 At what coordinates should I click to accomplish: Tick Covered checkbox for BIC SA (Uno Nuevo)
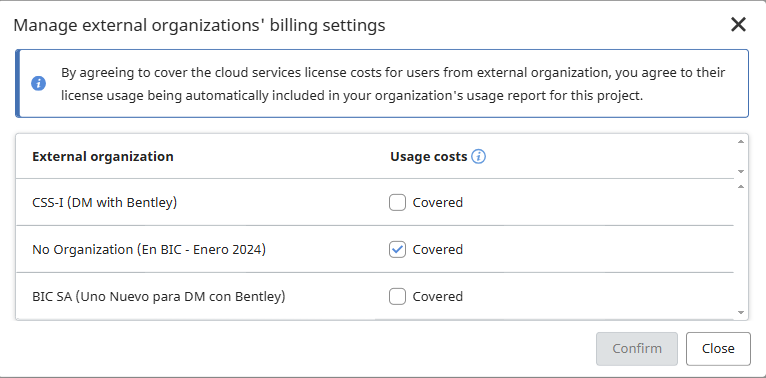pyautogui.click(x=397, y=296)
